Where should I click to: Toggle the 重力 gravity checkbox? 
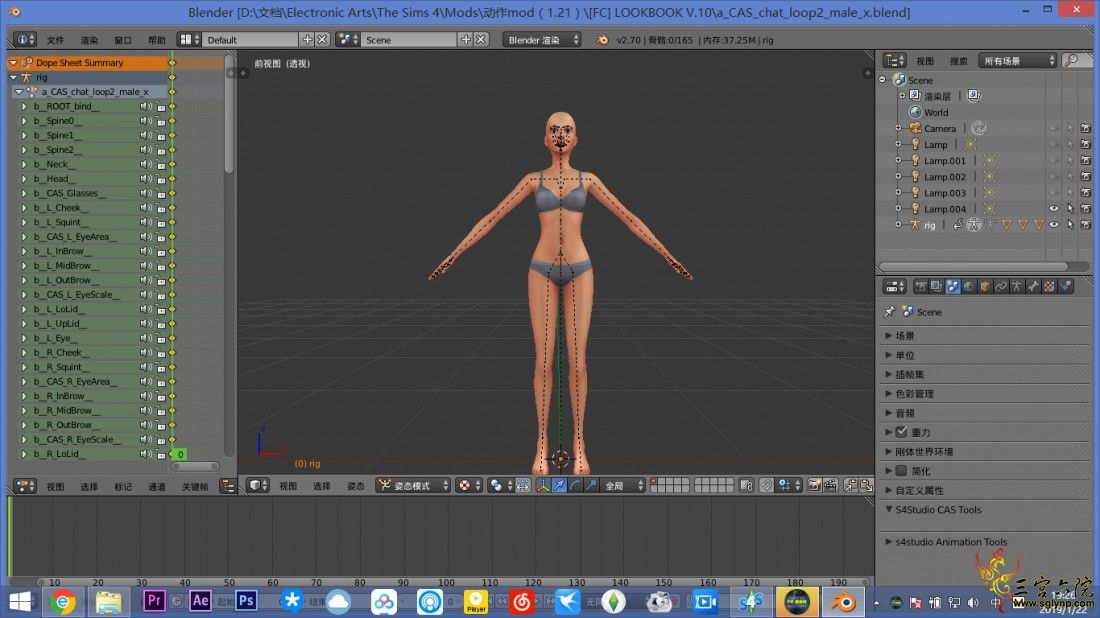[x=901, y=432]
